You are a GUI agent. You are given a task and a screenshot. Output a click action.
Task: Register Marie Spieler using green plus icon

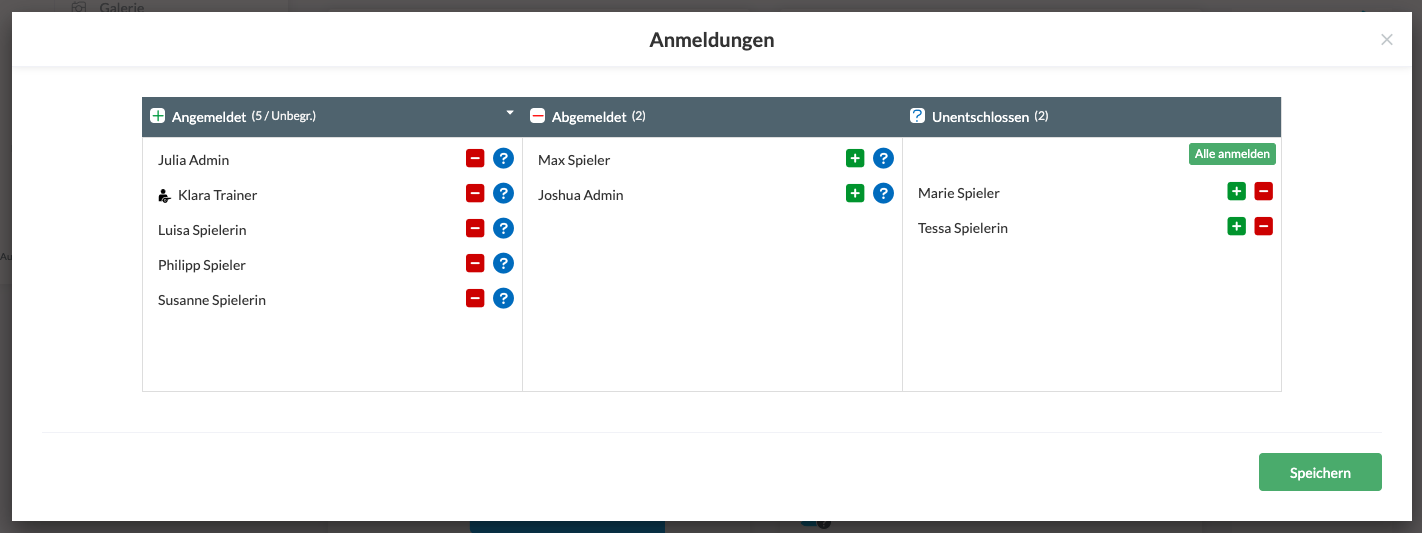(x=1236, y=191)
